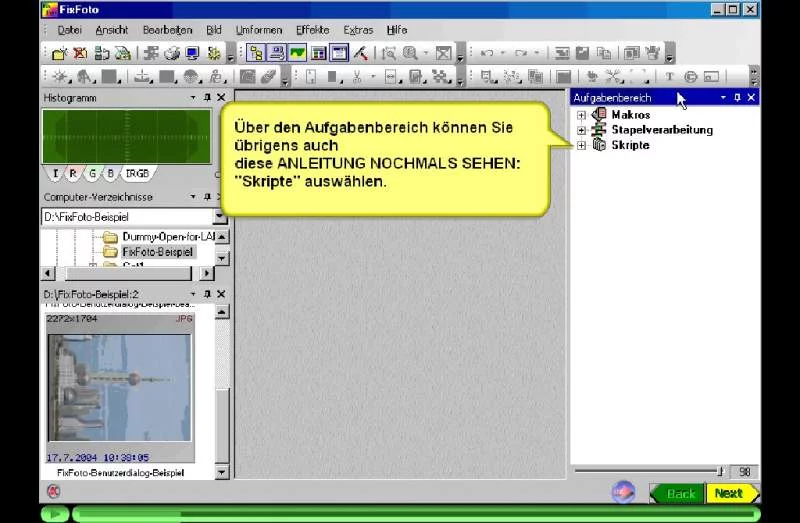The height and width of the screenshot is (523, 800).
Task: Expand the Stapelverarbeitung tree node
Action: [581, 130]
